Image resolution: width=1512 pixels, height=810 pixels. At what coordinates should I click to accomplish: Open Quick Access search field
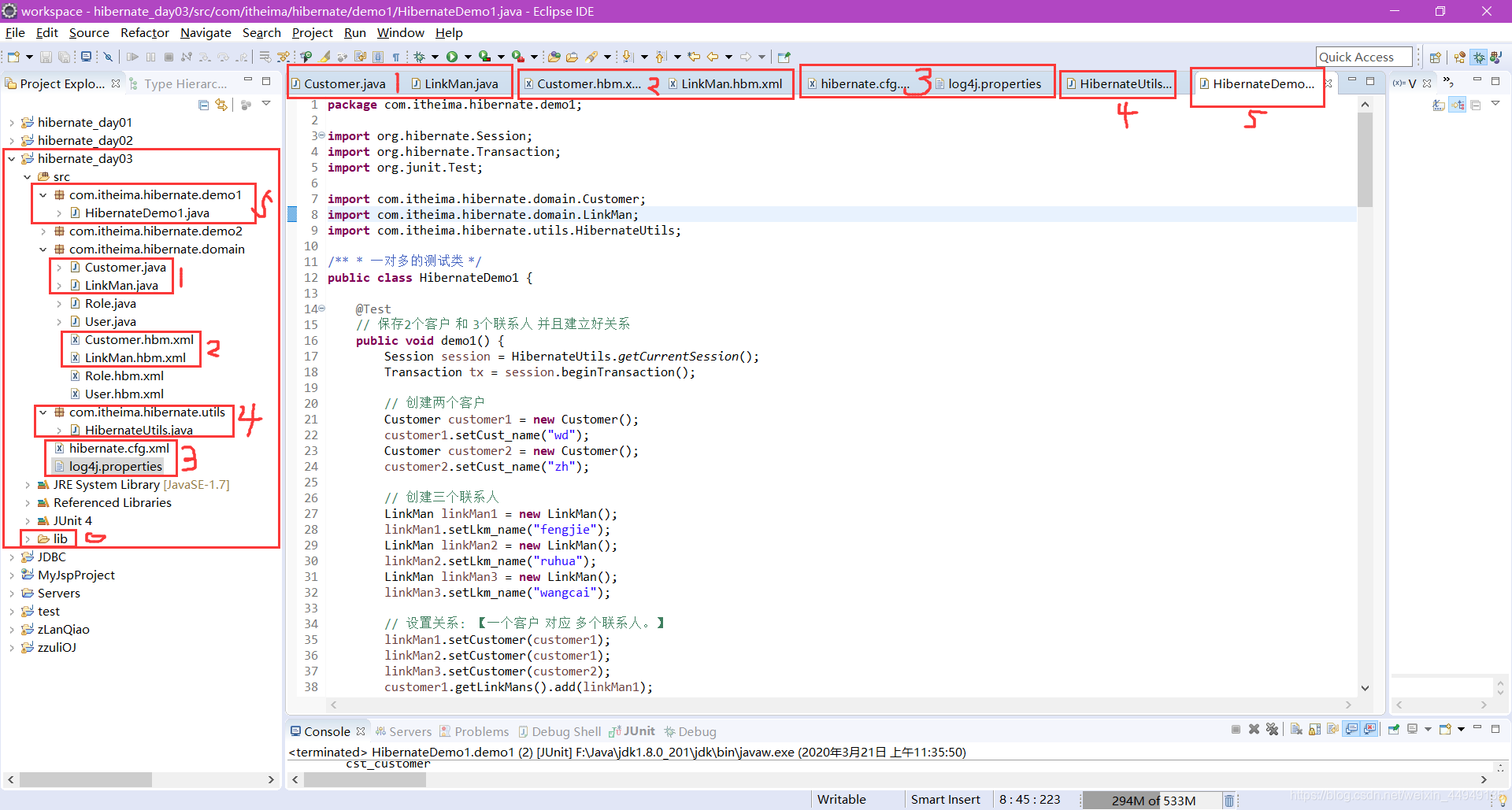1363,57
